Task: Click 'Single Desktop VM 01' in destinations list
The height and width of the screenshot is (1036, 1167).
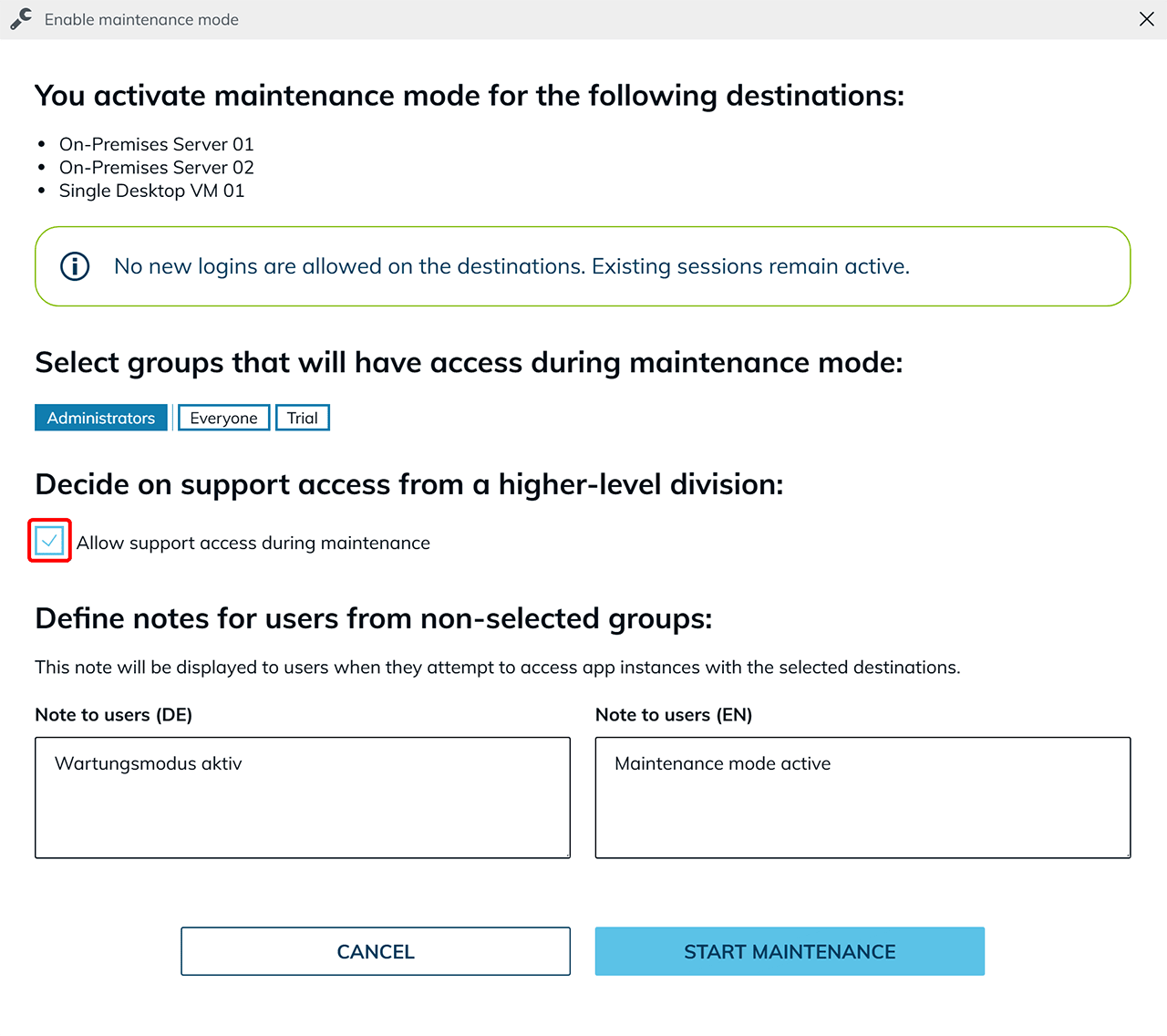Action: [x=151, y=191]
